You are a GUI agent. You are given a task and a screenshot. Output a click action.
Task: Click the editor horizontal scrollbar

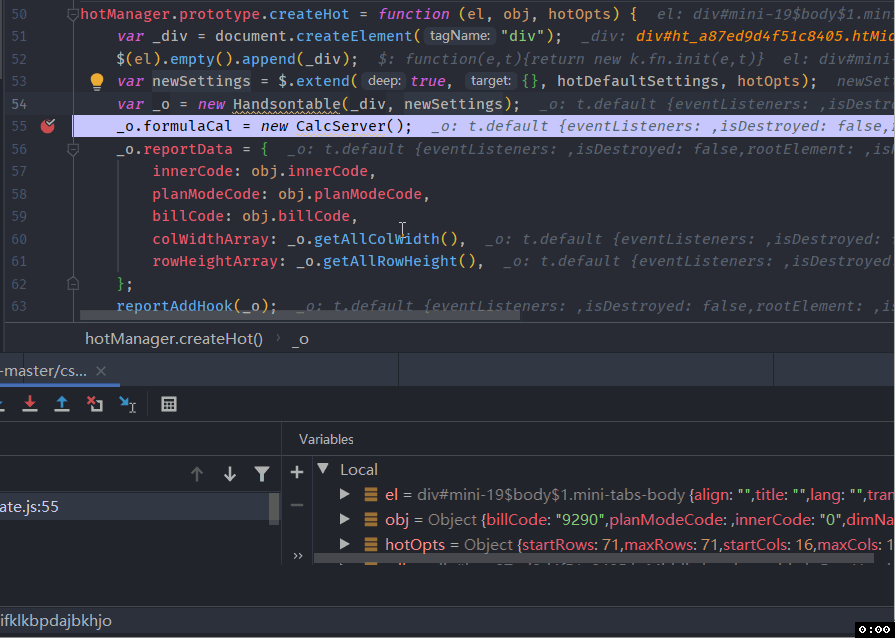point(300,315)
